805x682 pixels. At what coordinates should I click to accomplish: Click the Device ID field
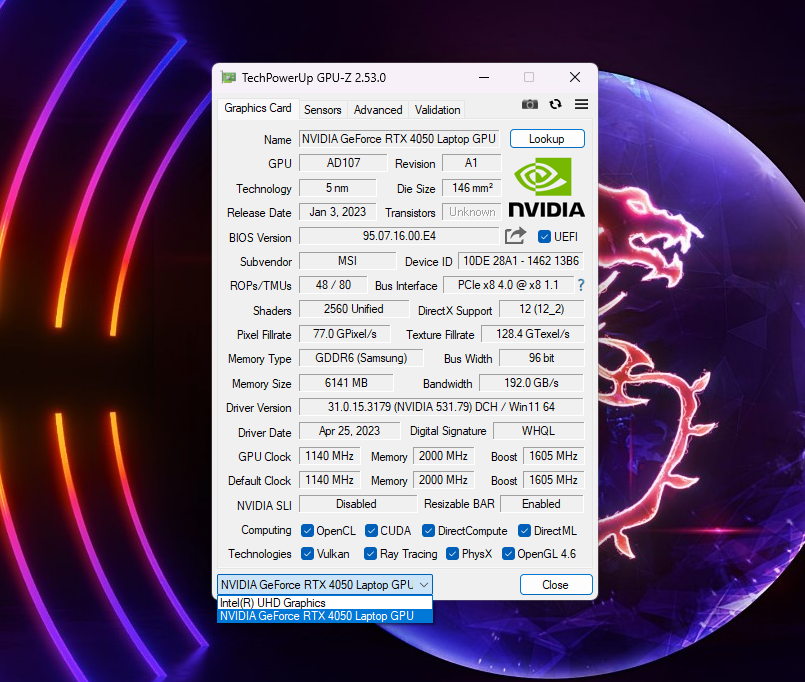coord(521,261)
